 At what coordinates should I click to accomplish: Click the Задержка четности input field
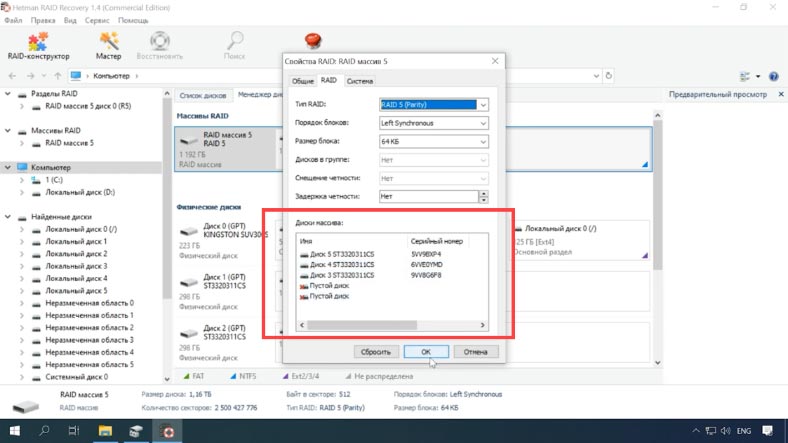[x=429, y=196]
